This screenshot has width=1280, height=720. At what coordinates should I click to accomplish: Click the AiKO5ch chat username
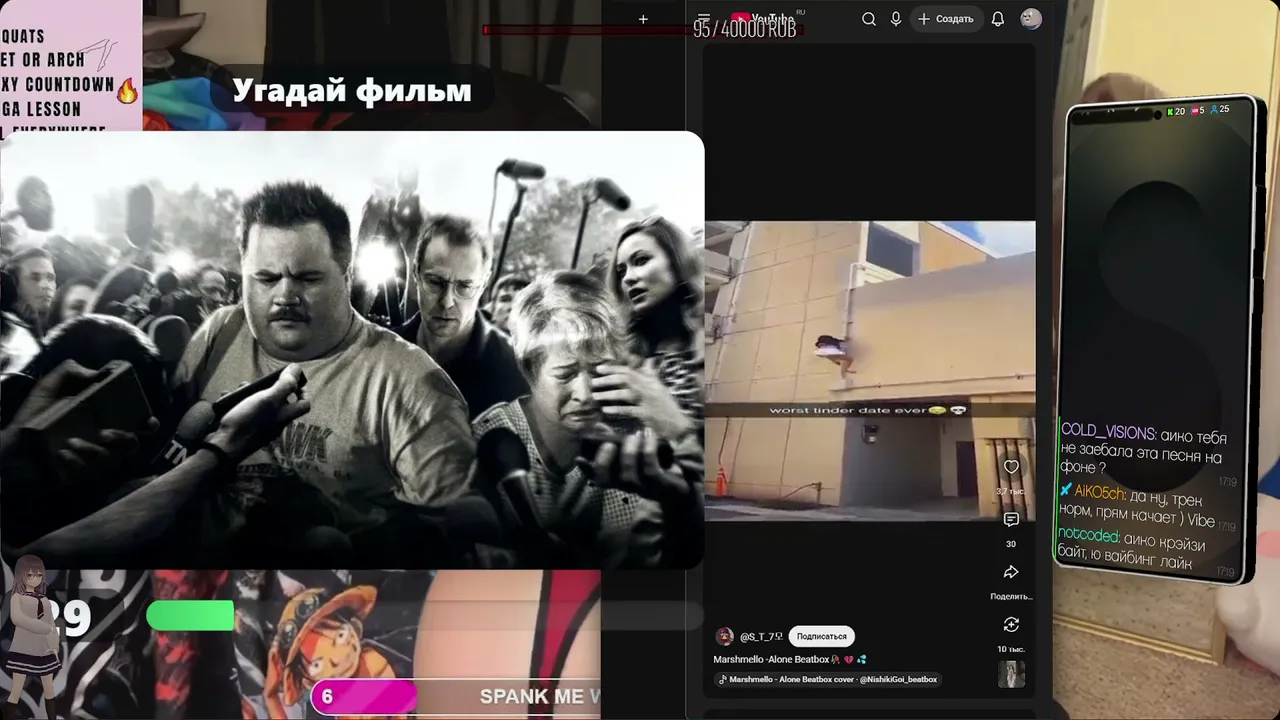point(1099,493)
